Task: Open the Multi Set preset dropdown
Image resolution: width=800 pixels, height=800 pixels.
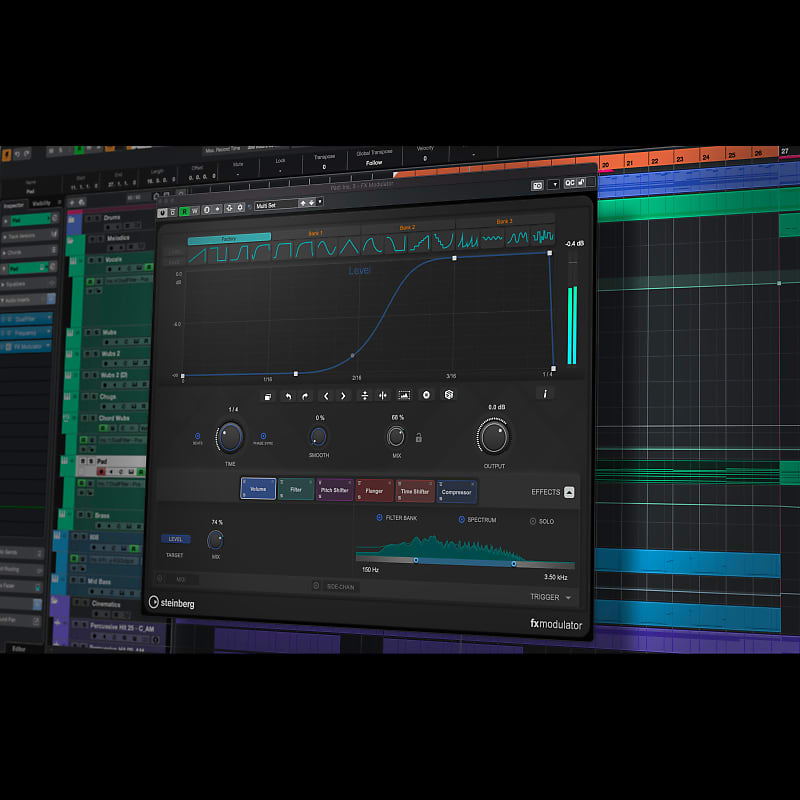Action: [277, 205]
